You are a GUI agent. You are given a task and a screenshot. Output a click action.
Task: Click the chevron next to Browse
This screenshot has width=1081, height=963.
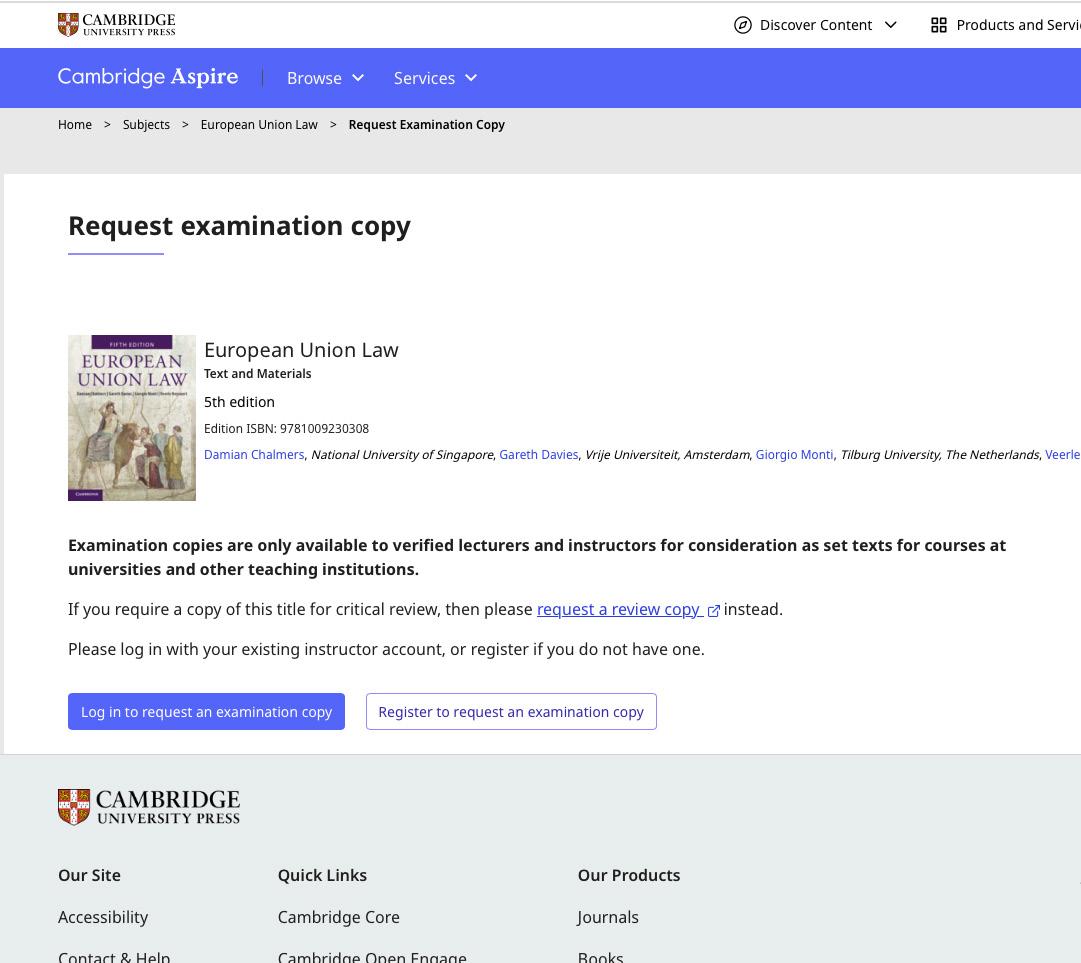click(358, 78)
